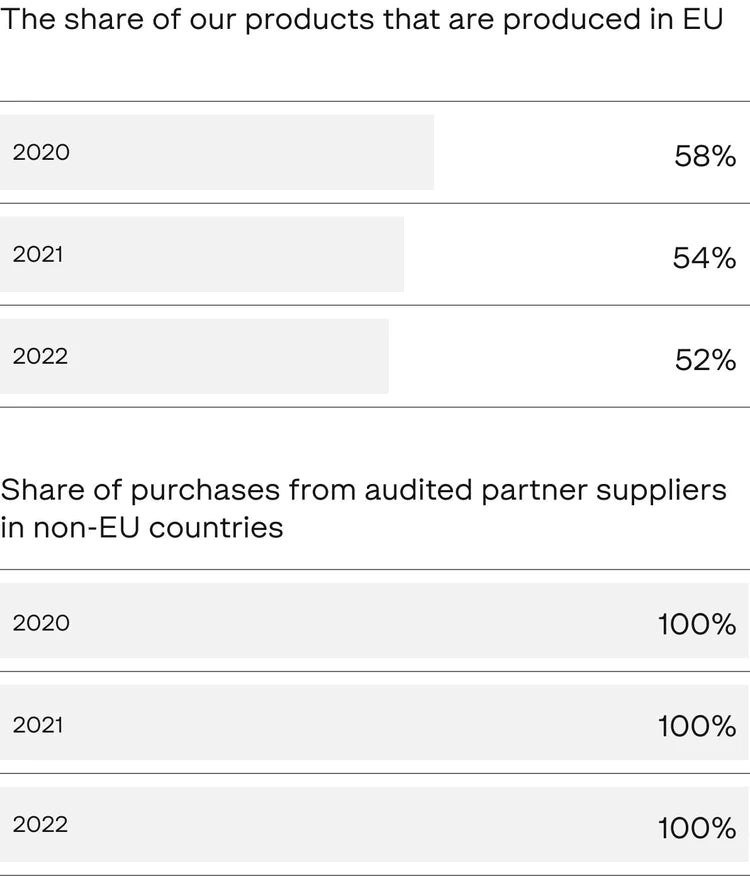Select the 52% value label
This screenshot has width=750, height=876.
pos(705,360)
